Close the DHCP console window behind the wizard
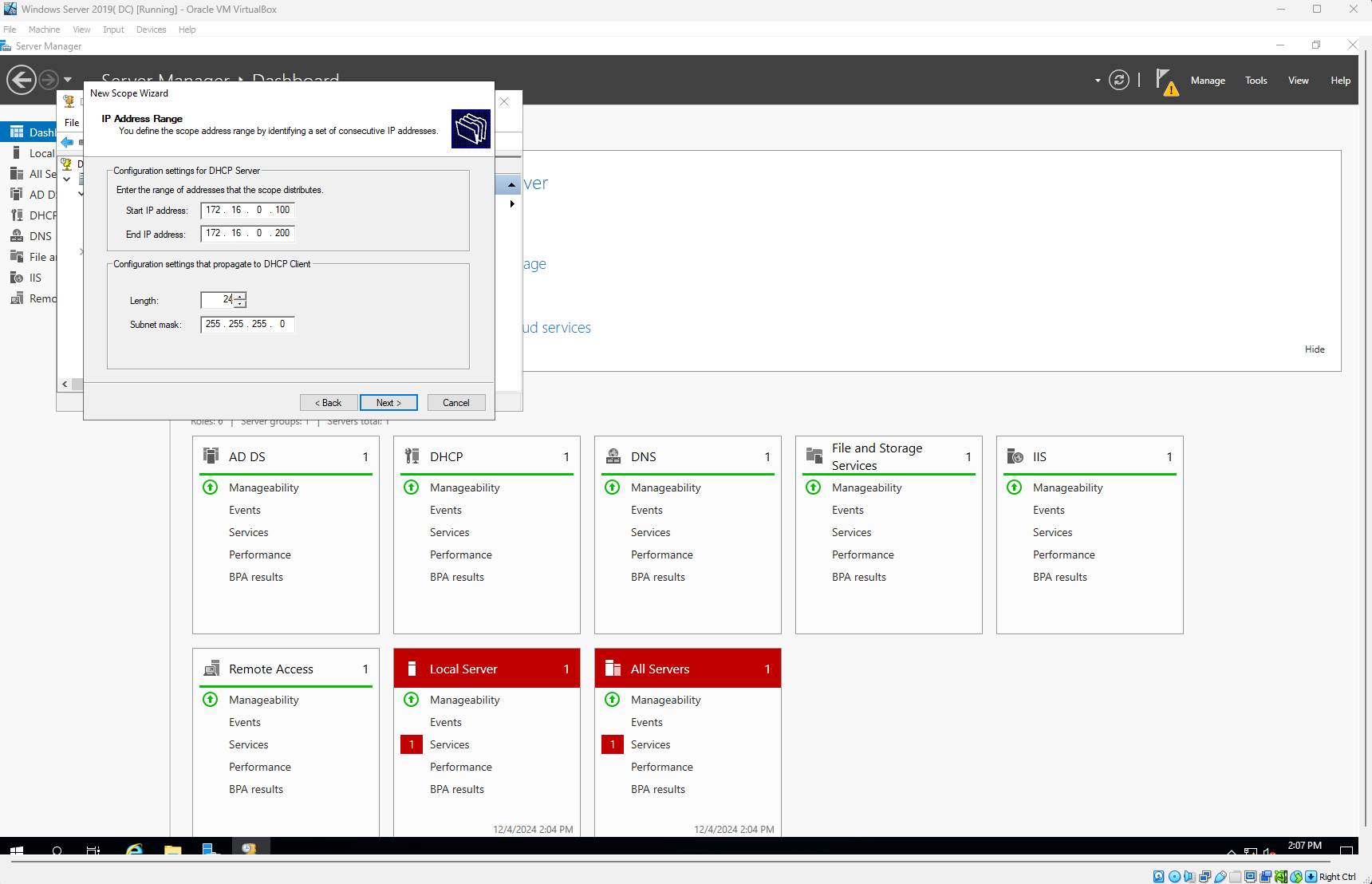The height and width of the screenshot is (884, 1372). pos(504,101)
